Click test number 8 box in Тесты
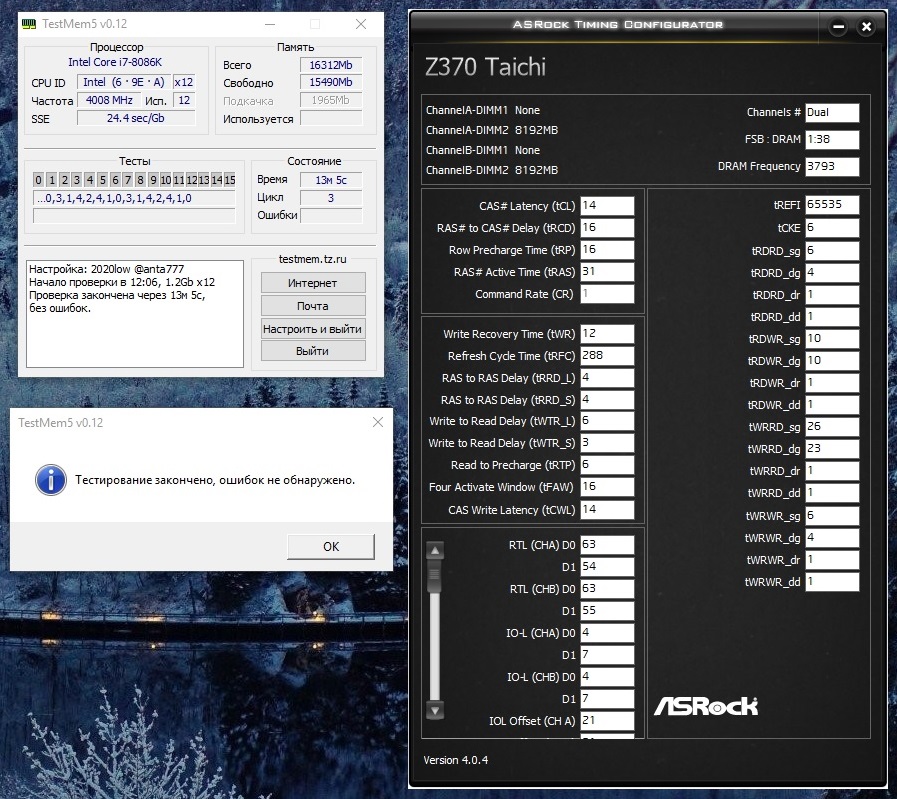The height and width of the screenshot is (799, 897). (140, 180)
